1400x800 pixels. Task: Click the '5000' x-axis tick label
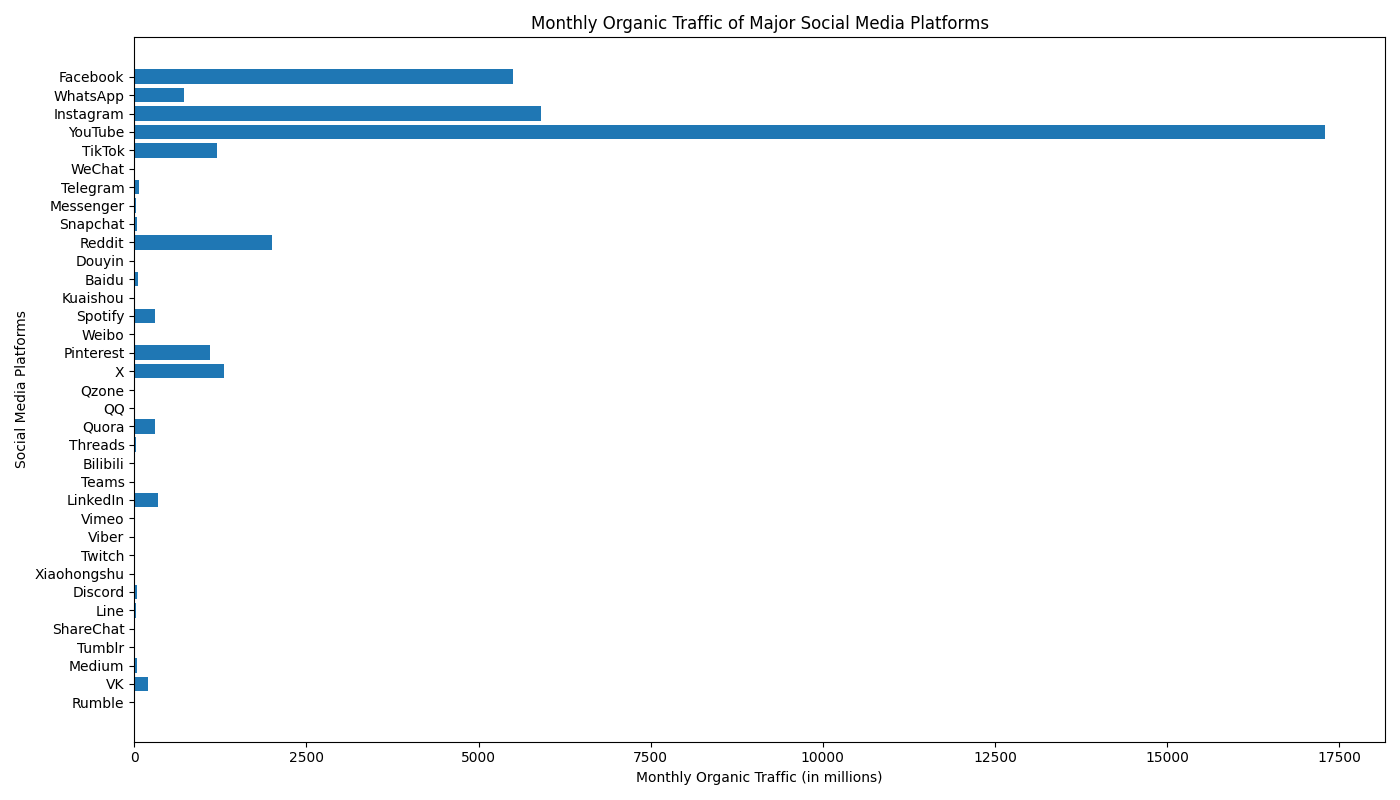[x=479, y=758]
